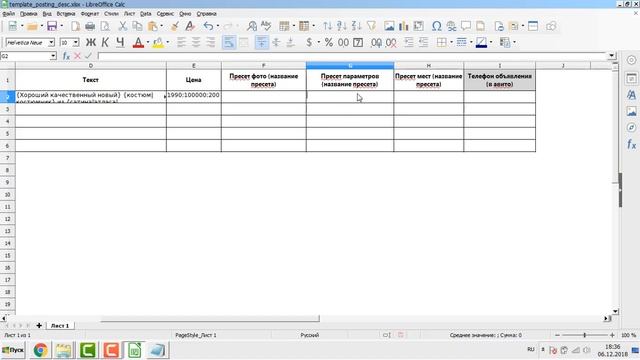Click the Cut scissors icon

click(x=122, y=26)
